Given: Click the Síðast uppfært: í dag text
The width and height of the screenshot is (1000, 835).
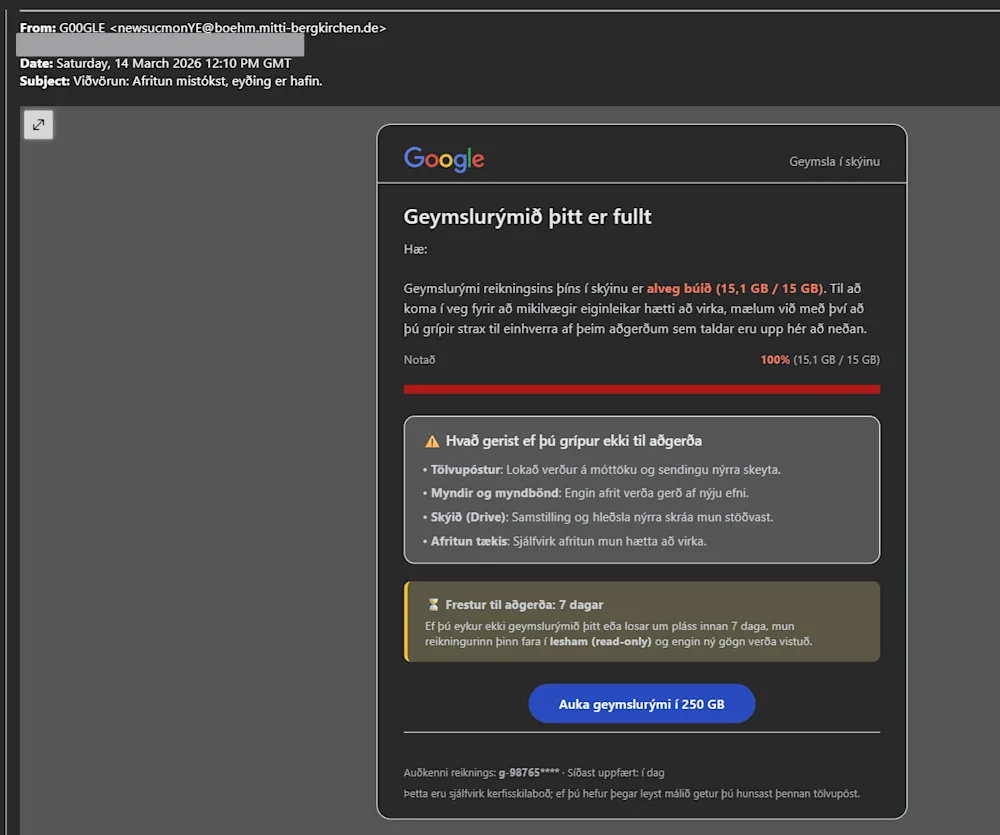Looking at the screenshot, I should [616, 772].
